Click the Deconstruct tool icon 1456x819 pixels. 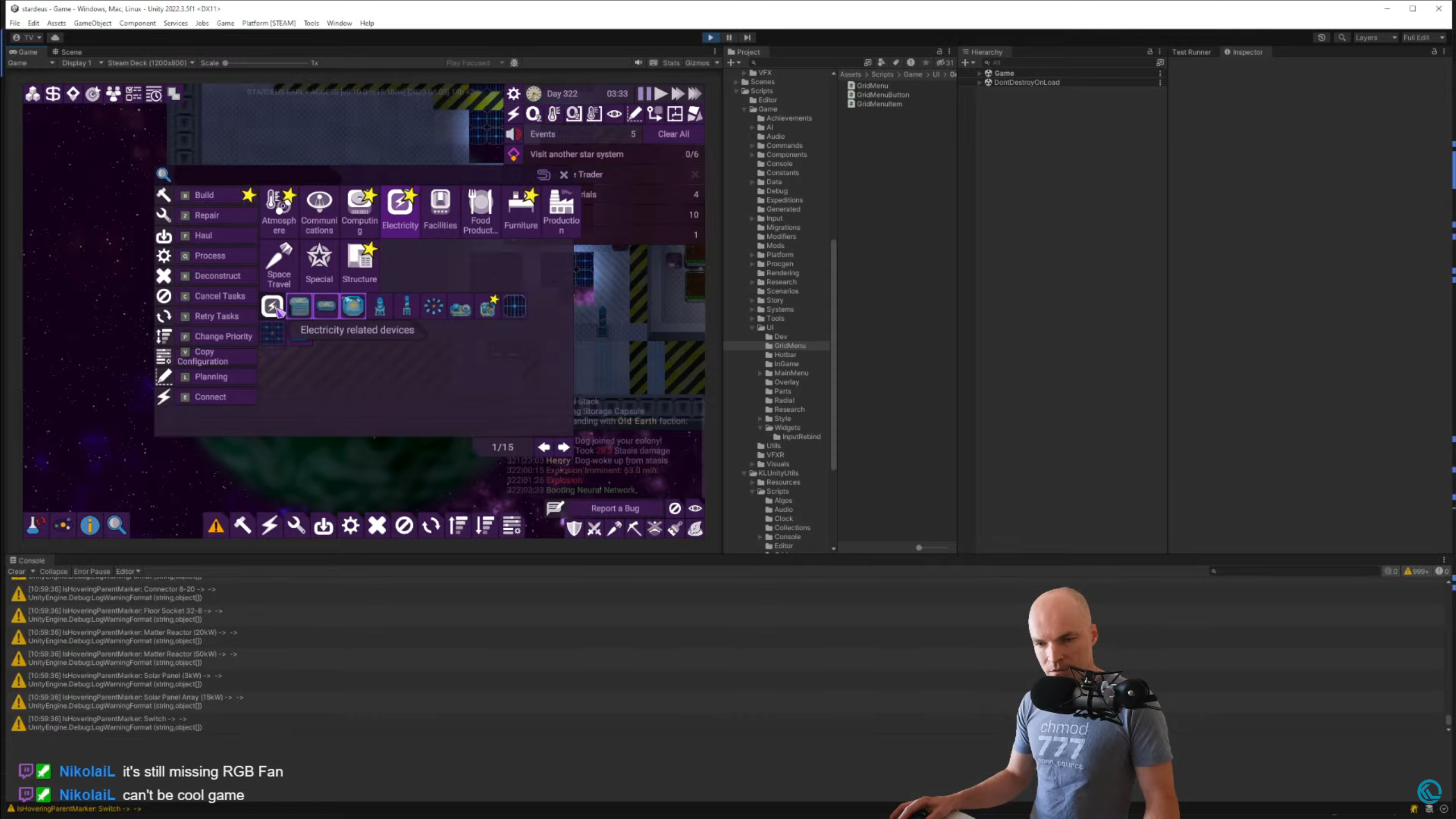pos(164,276)
